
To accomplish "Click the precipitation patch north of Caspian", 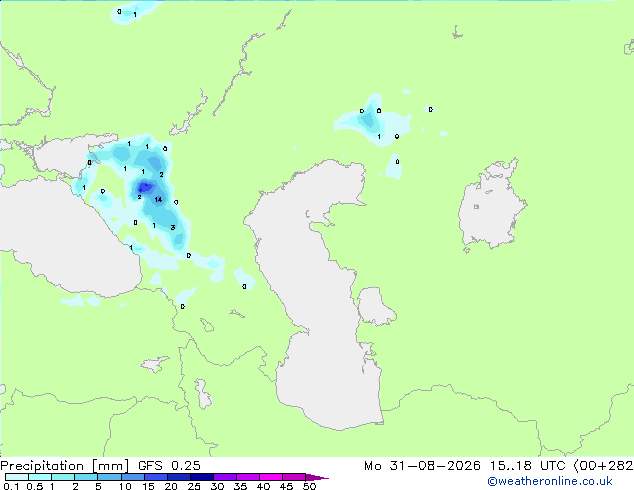I will point(372,121).
